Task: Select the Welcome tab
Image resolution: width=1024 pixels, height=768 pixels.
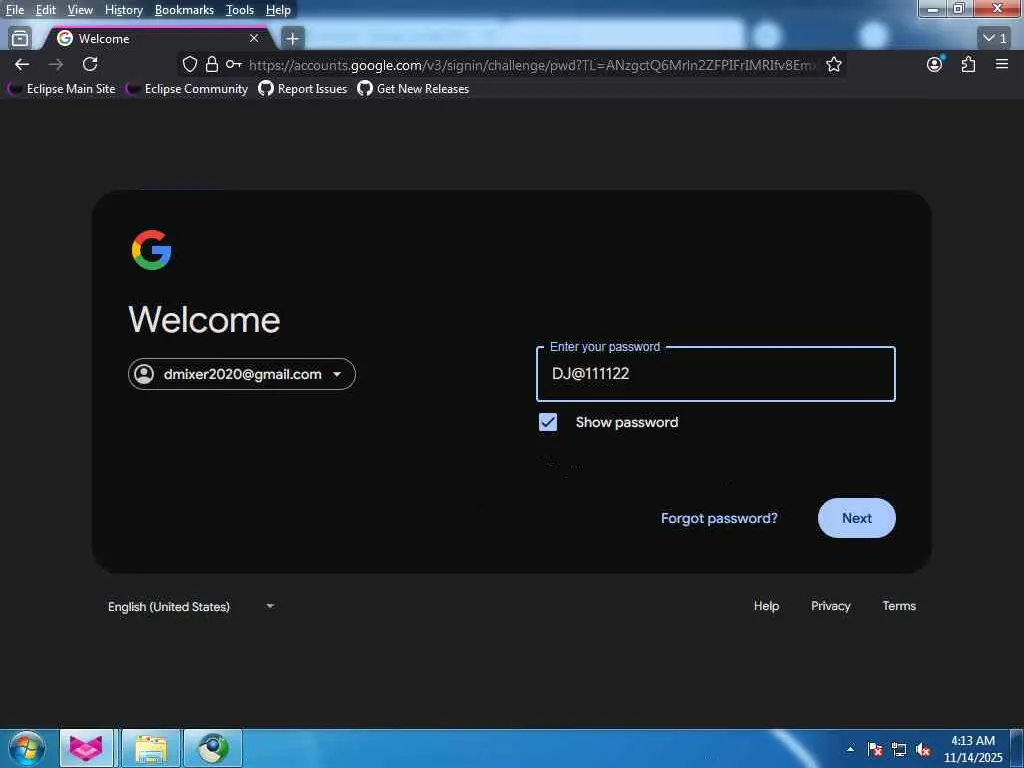Action: click(x=157, y=39)
